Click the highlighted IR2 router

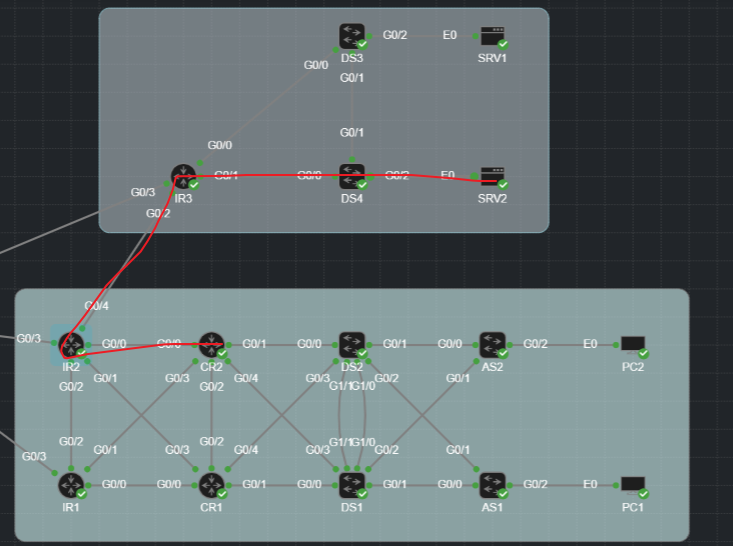coord(71,345)
